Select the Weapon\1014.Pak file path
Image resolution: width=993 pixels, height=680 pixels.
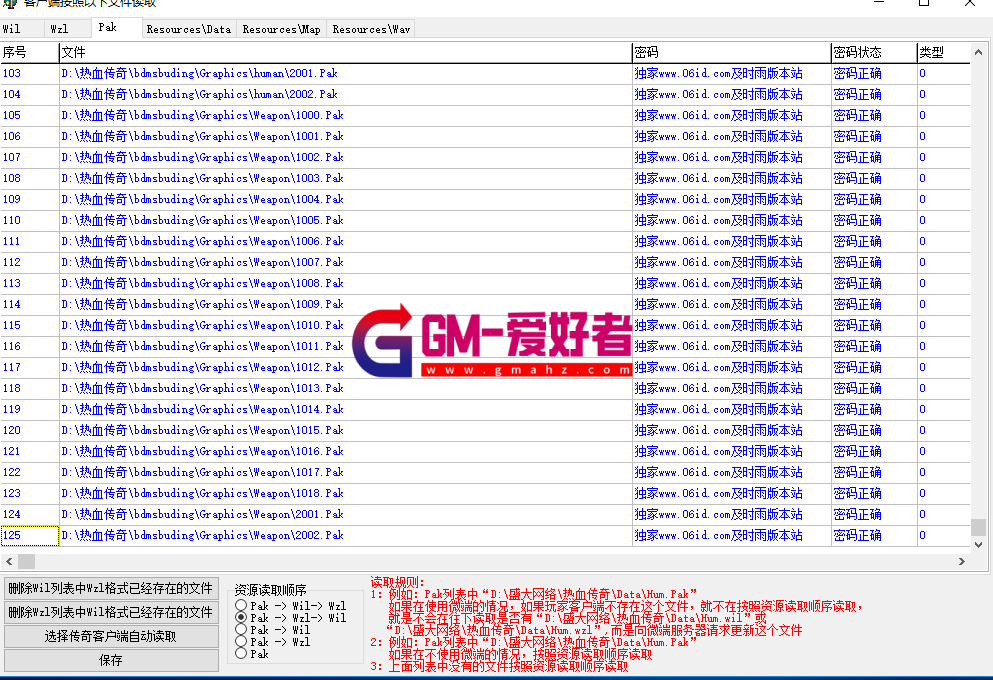203,409
